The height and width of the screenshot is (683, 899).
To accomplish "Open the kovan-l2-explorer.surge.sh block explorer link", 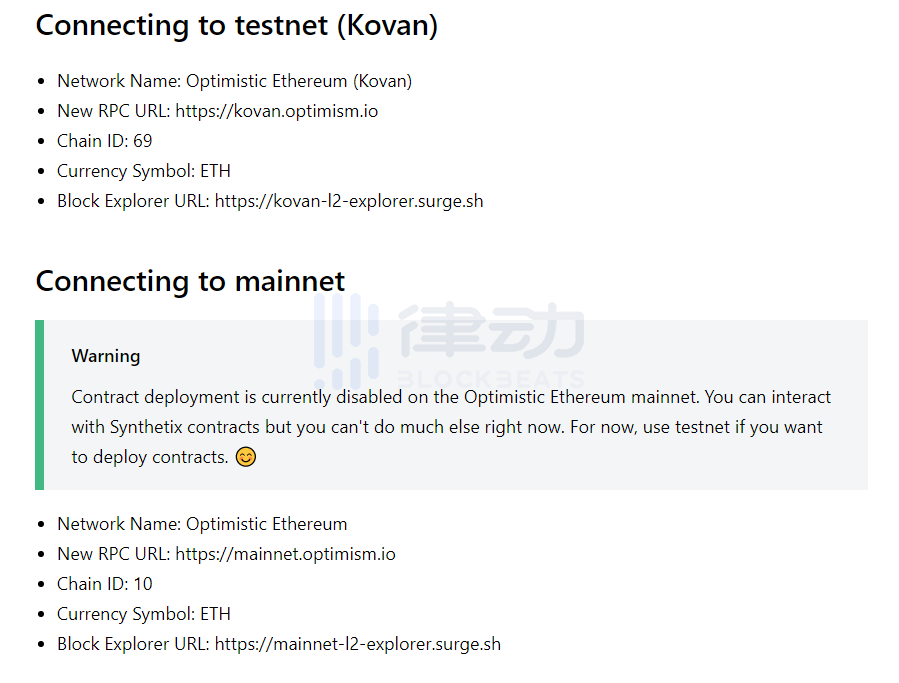I will (x=349, y=201).
